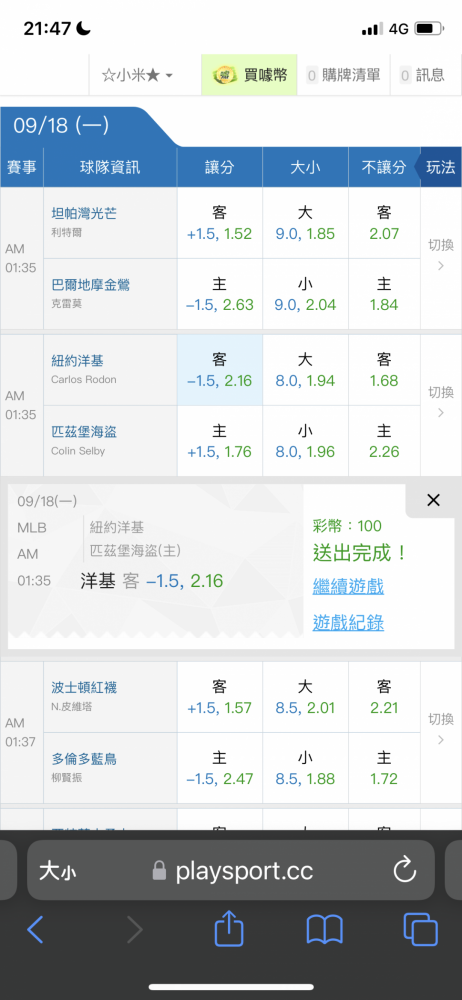Select 坦帕灣光芒 大 9.0, 1.85 option
The height and width of the screenshot is (1000, 462).
pos(305,223)
